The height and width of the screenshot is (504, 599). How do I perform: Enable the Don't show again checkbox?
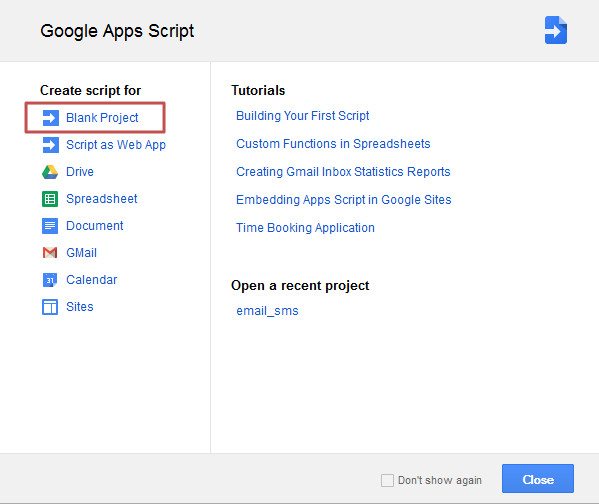387,480
